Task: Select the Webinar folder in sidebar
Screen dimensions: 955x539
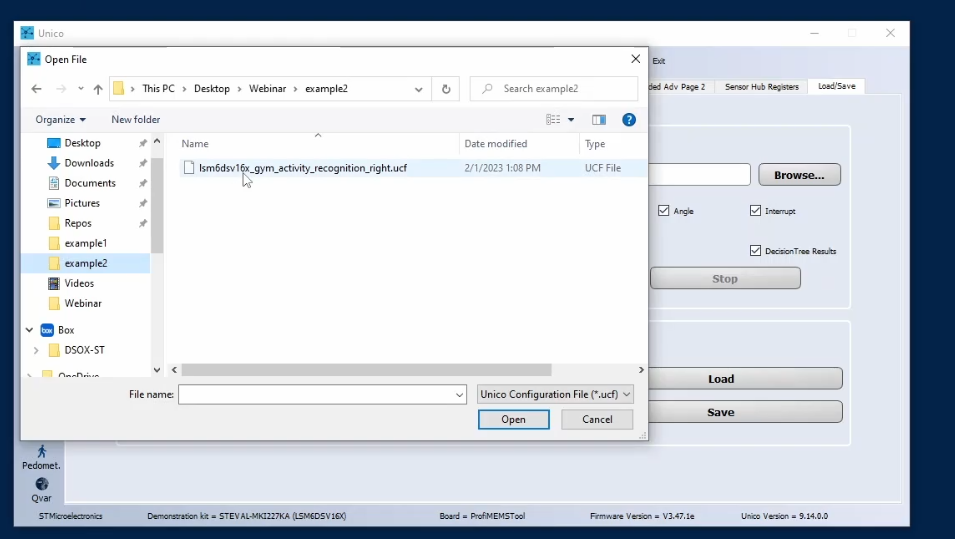Action: point(85,303)
